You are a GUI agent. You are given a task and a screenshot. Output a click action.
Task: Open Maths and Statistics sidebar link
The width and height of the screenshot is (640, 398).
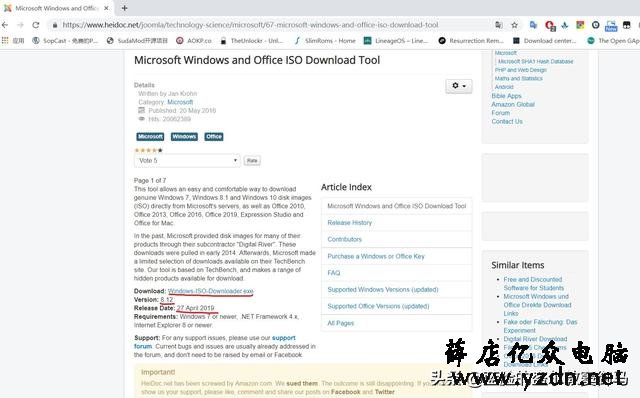click(519, 78)
